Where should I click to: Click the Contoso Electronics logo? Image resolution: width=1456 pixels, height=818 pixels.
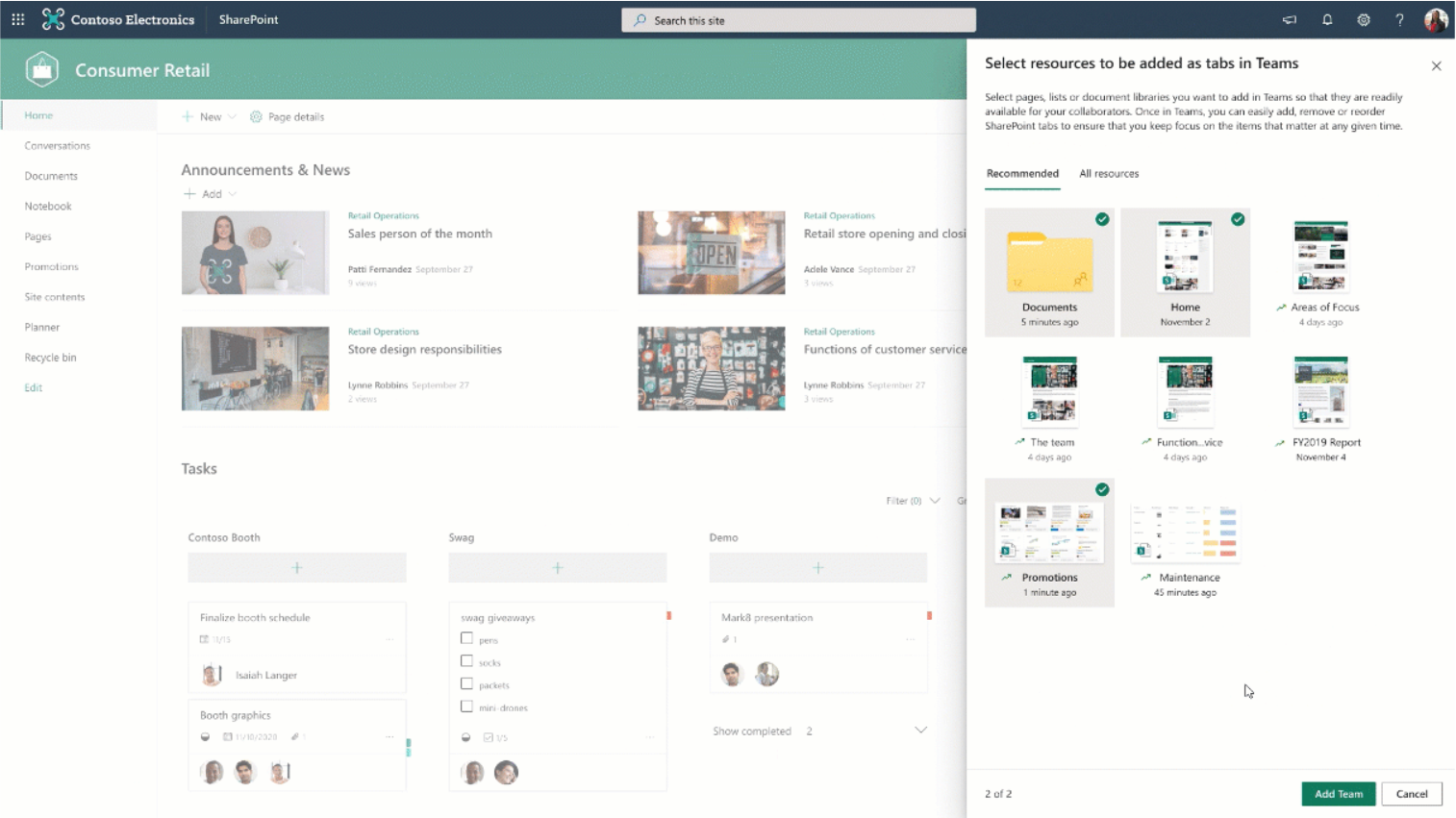click(53, 19)
